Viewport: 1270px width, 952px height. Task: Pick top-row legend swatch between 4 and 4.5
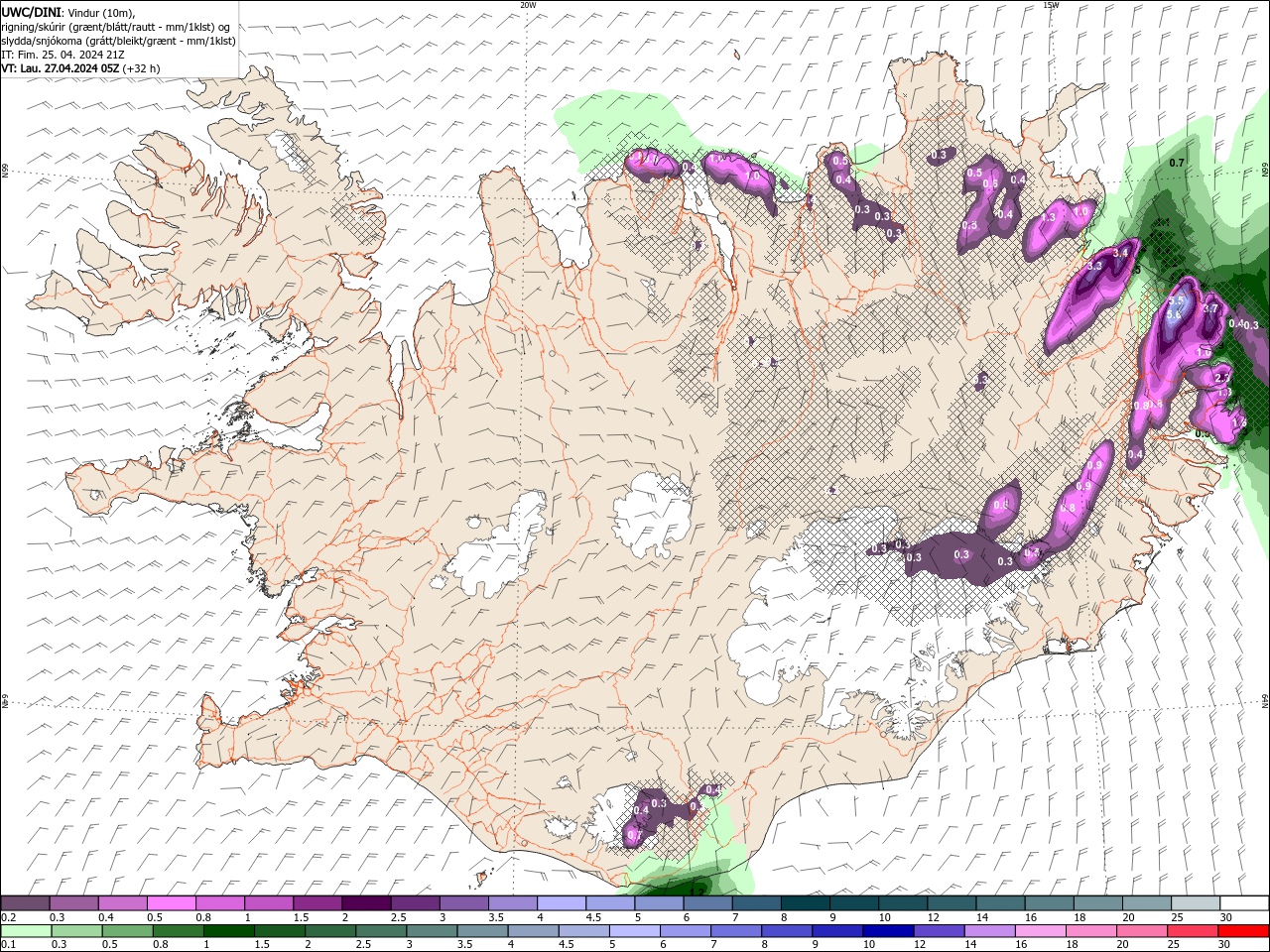coord(561,903)
